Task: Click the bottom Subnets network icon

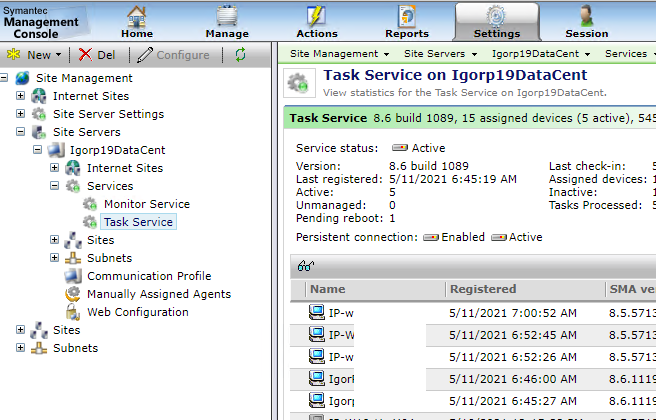Action: click(39, 348)
